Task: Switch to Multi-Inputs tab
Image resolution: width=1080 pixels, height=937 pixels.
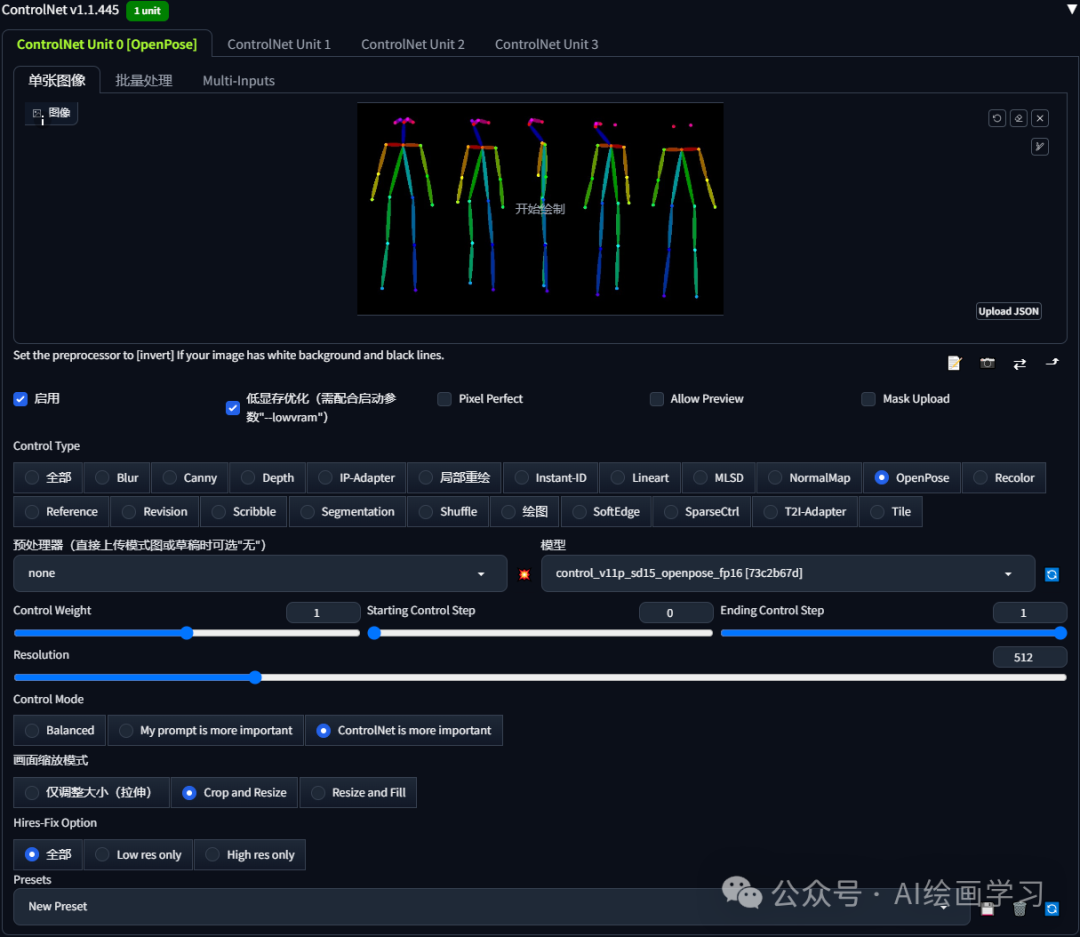Action: tap(238, 81)
